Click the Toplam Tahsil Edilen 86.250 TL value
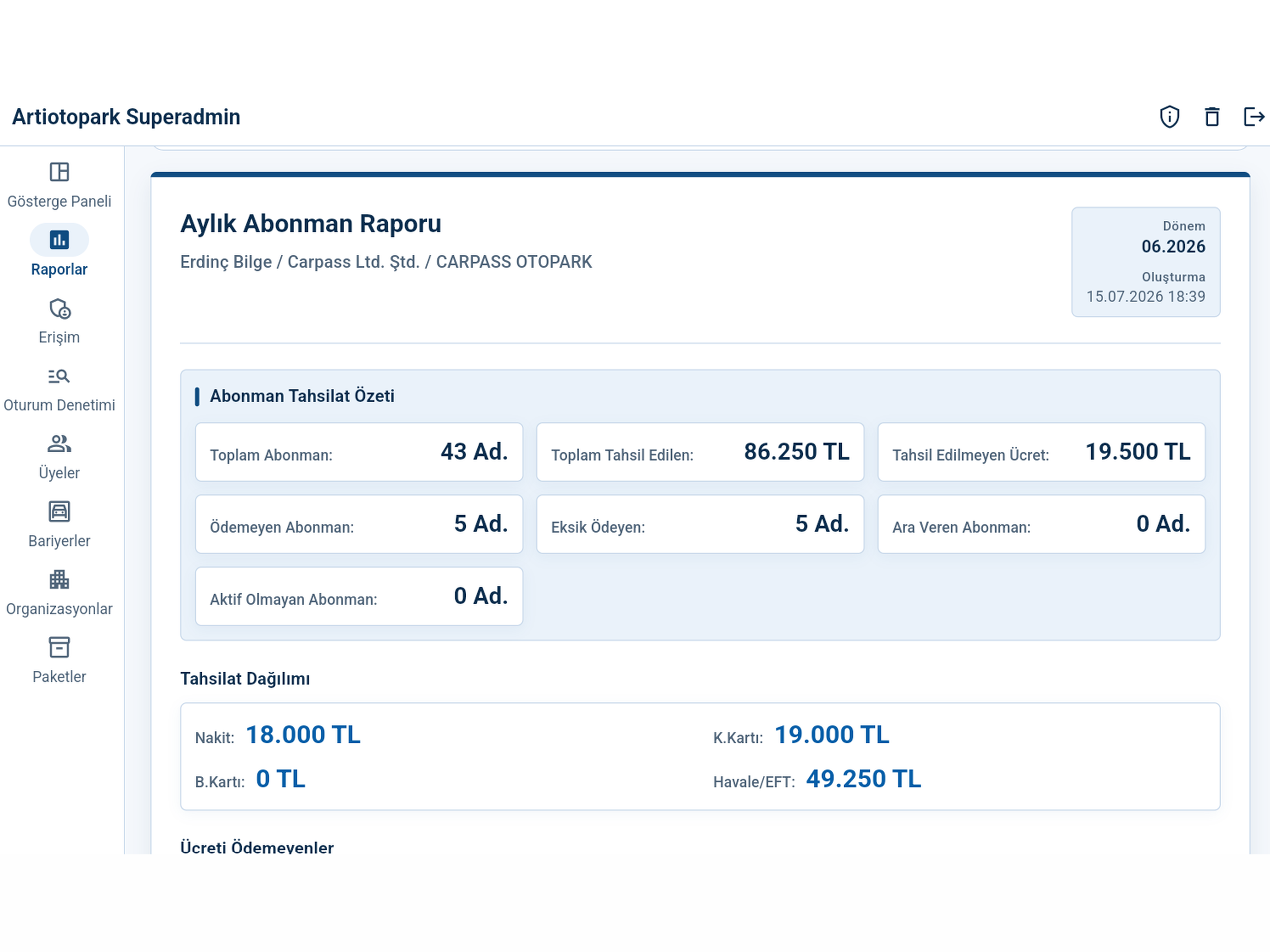This screenshot has height=952, width=1270. [x=796, y=452]
